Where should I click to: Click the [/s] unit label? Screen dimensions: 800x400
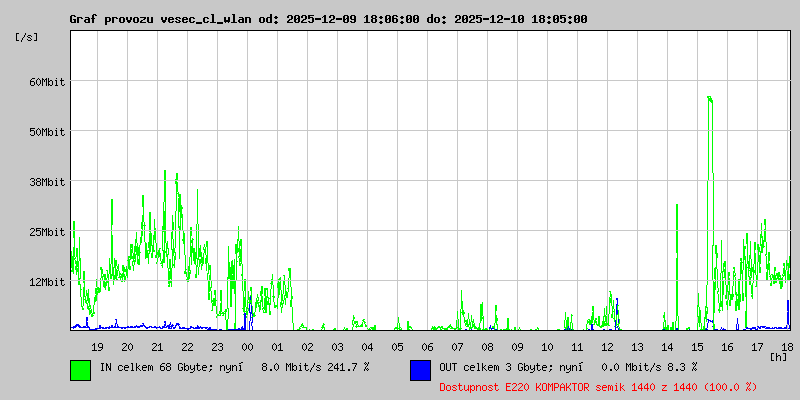(27, 36)
